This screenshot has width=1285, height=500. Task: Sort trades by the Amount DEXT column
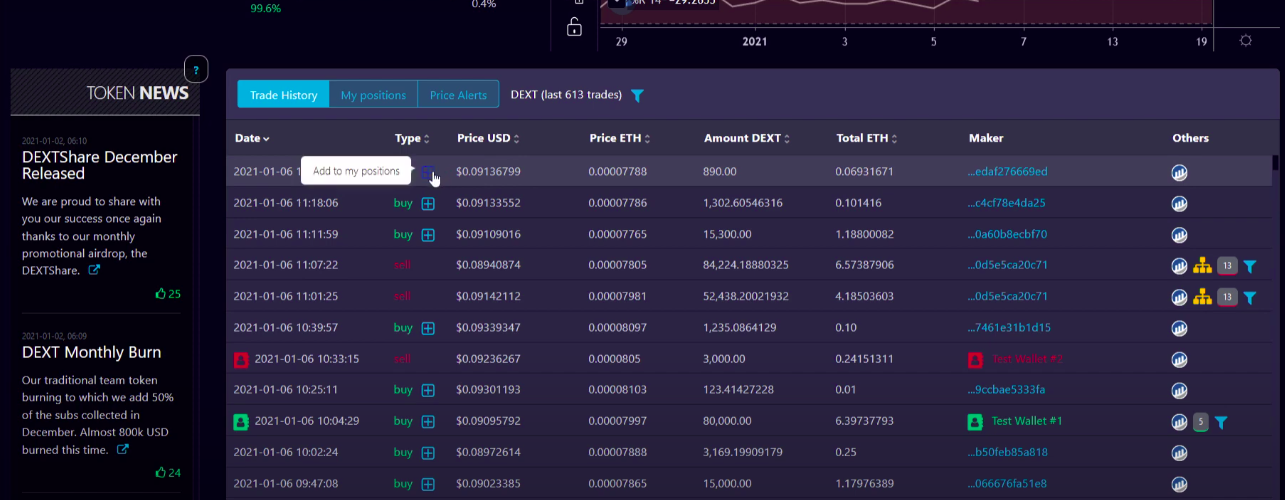749,138
